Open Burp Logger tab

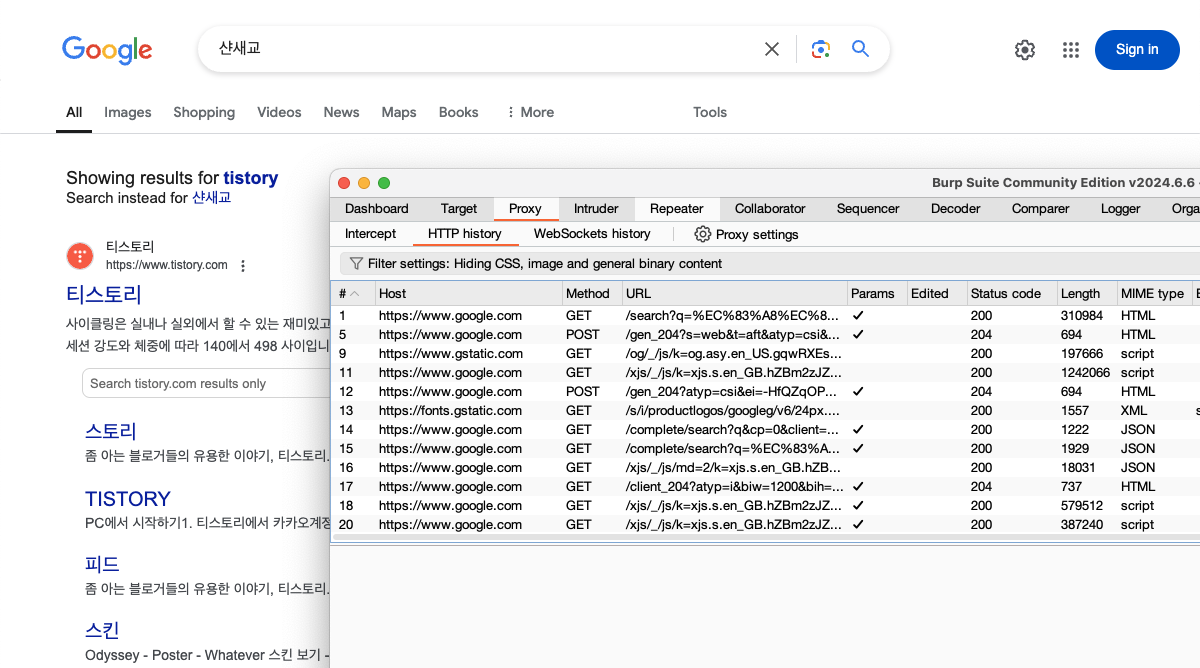pyautogui.click(x=1120, y=209)
